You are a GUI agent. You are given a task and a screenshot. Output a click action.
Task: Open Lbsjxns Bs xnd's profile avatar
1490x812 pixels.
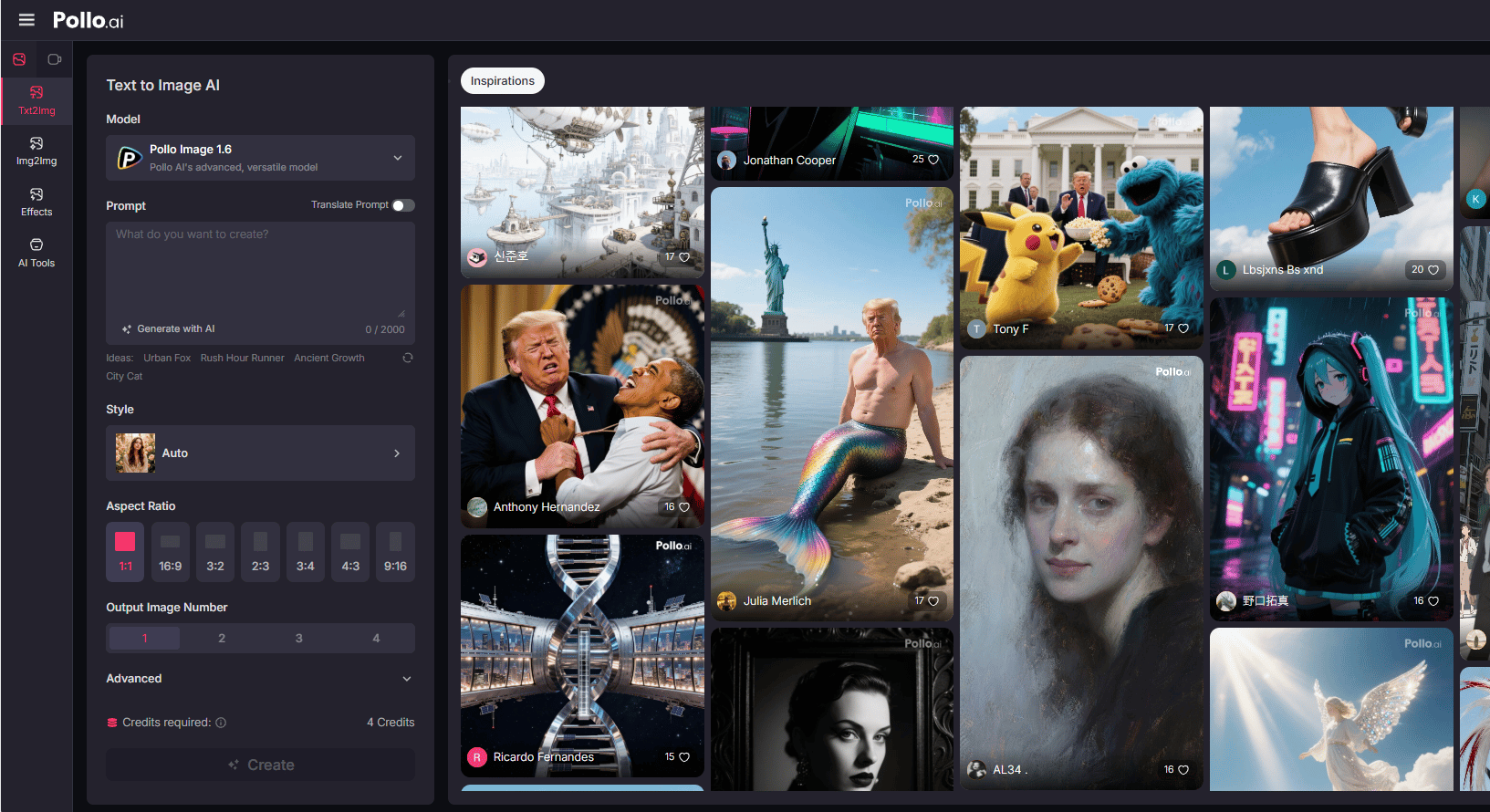tap(1226, 270)
